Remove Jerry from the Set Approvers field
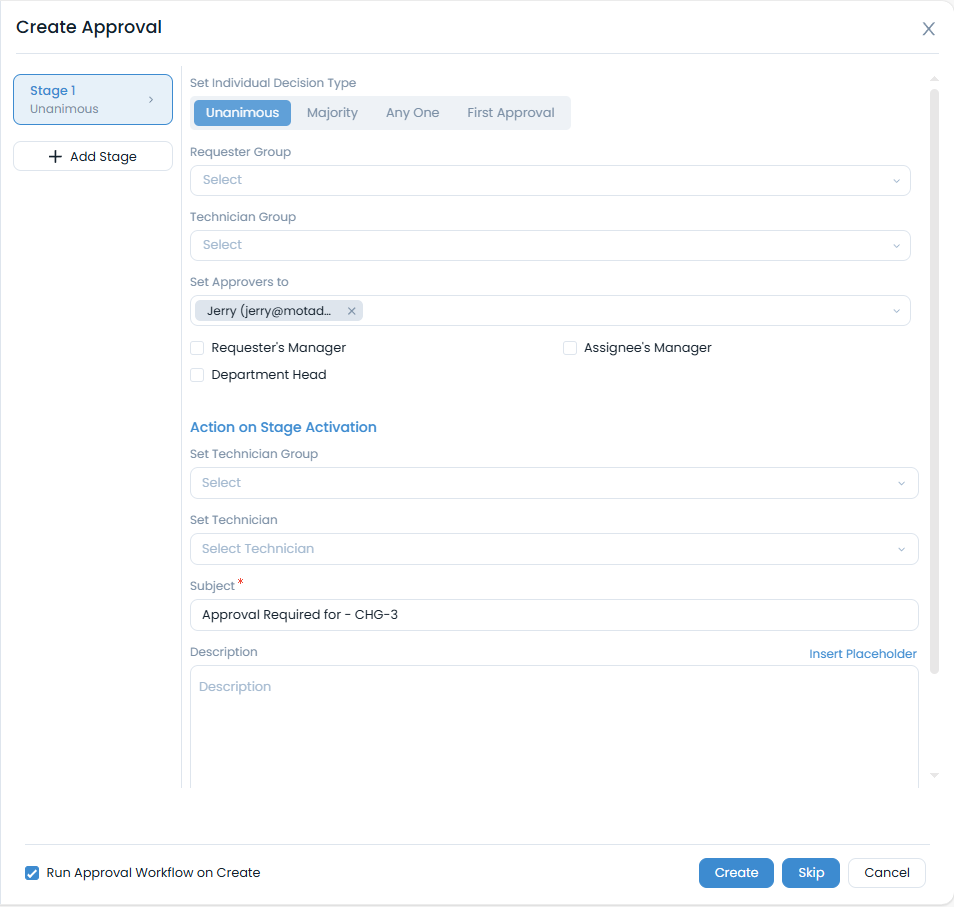This screenshot has width=954, height=907. click(352, 311)
